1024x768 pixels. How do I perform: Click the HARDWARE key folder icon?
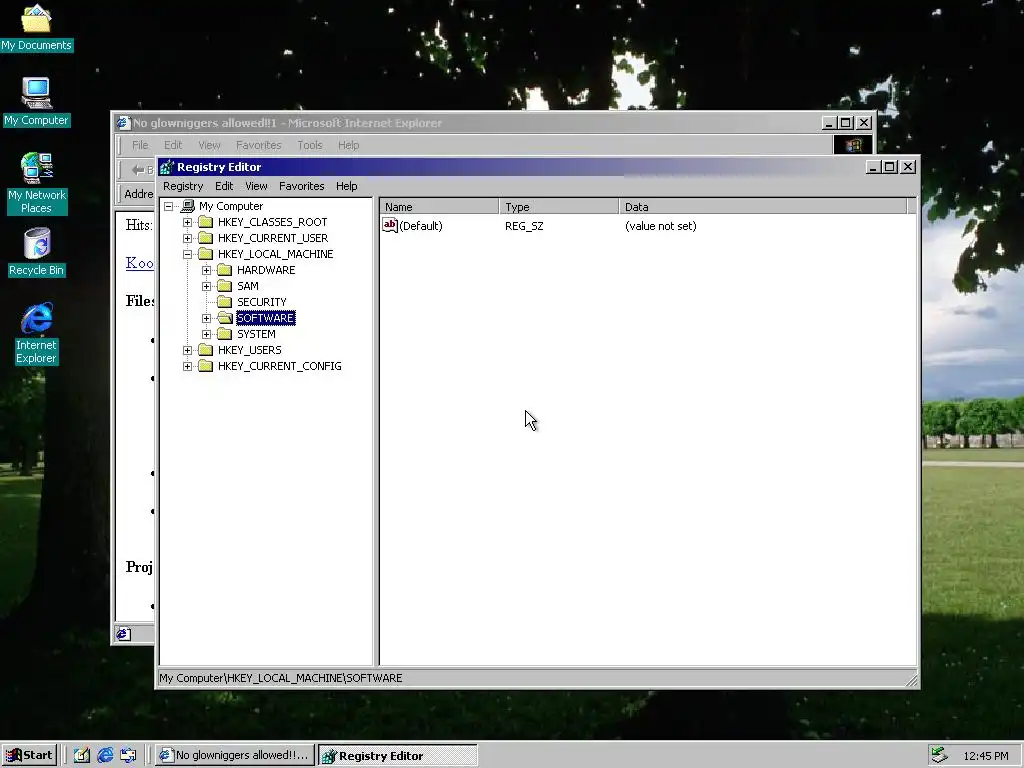[225, 270]
